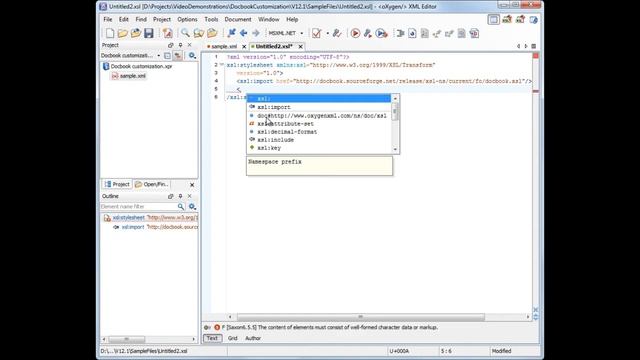640x360 pixels.
Task: Click the XSLT Debugger perspective icon at top right
Action: pos(507,19)
